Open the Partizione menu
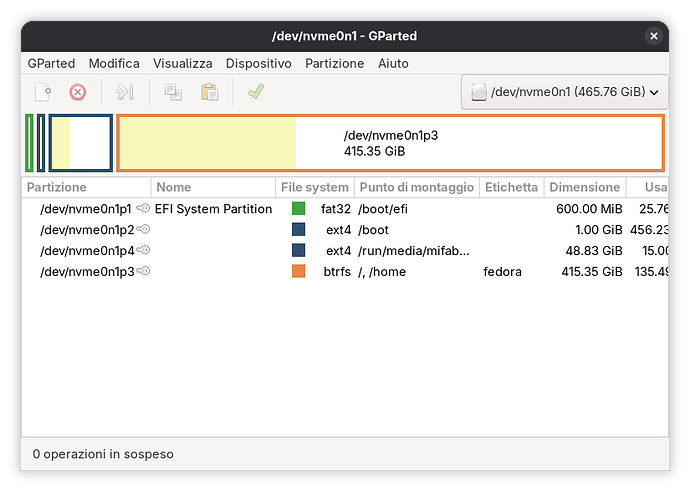 click(x=334, y=63)
